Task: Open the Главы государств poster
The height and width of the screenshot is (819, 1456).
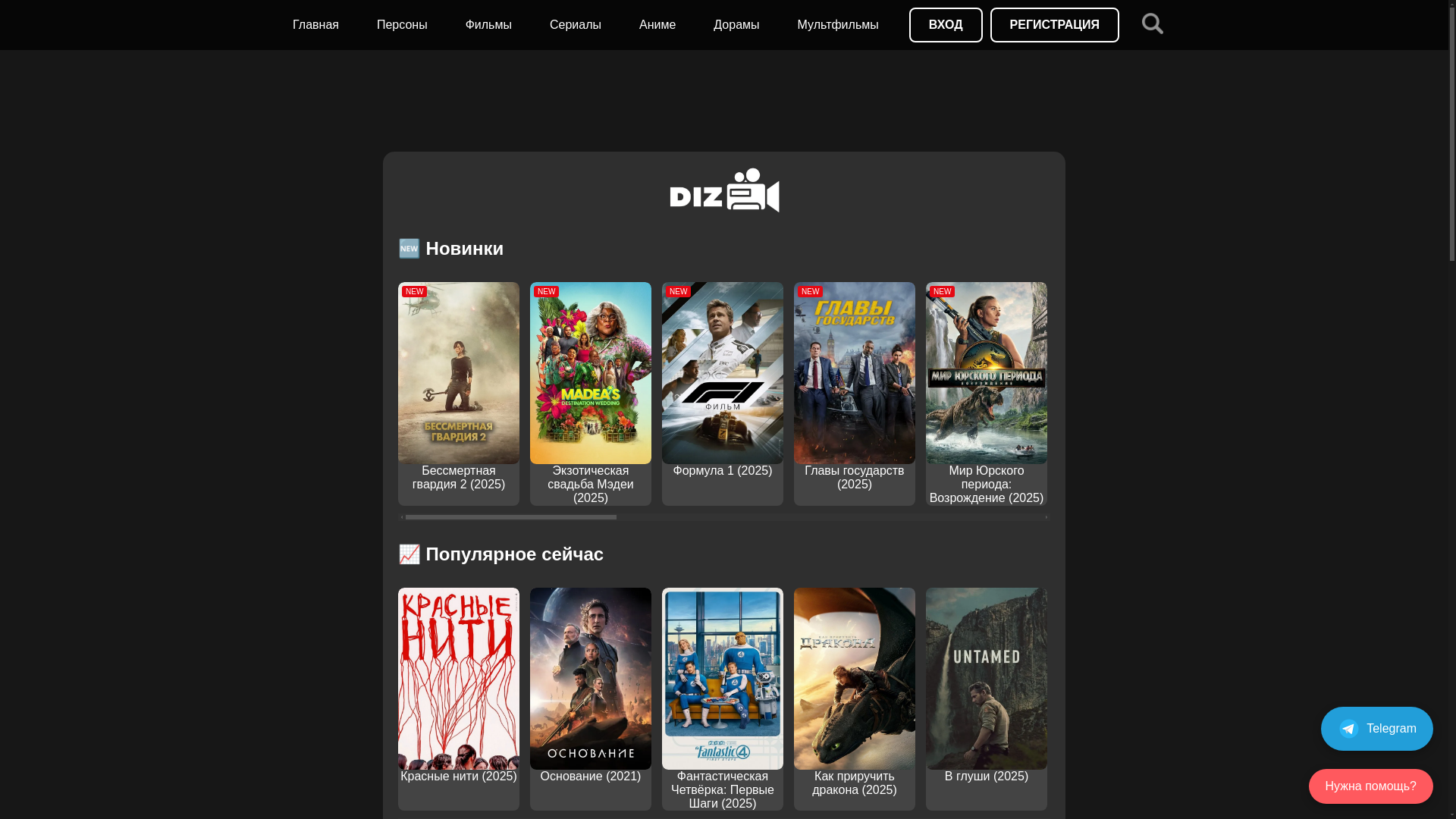Action: click(855, 373)
